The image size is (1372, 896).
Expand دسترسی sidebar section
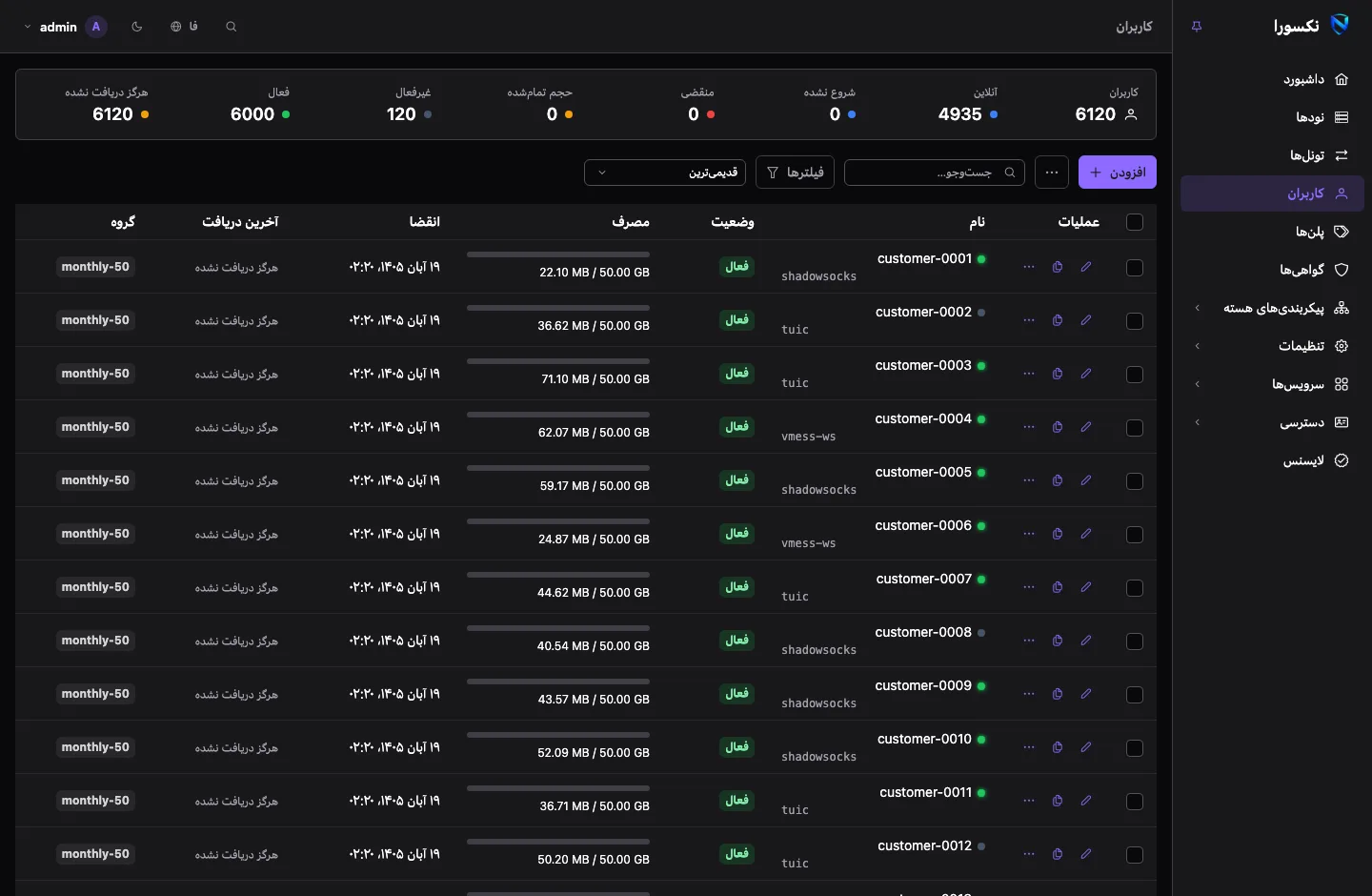click(1272, 422)
